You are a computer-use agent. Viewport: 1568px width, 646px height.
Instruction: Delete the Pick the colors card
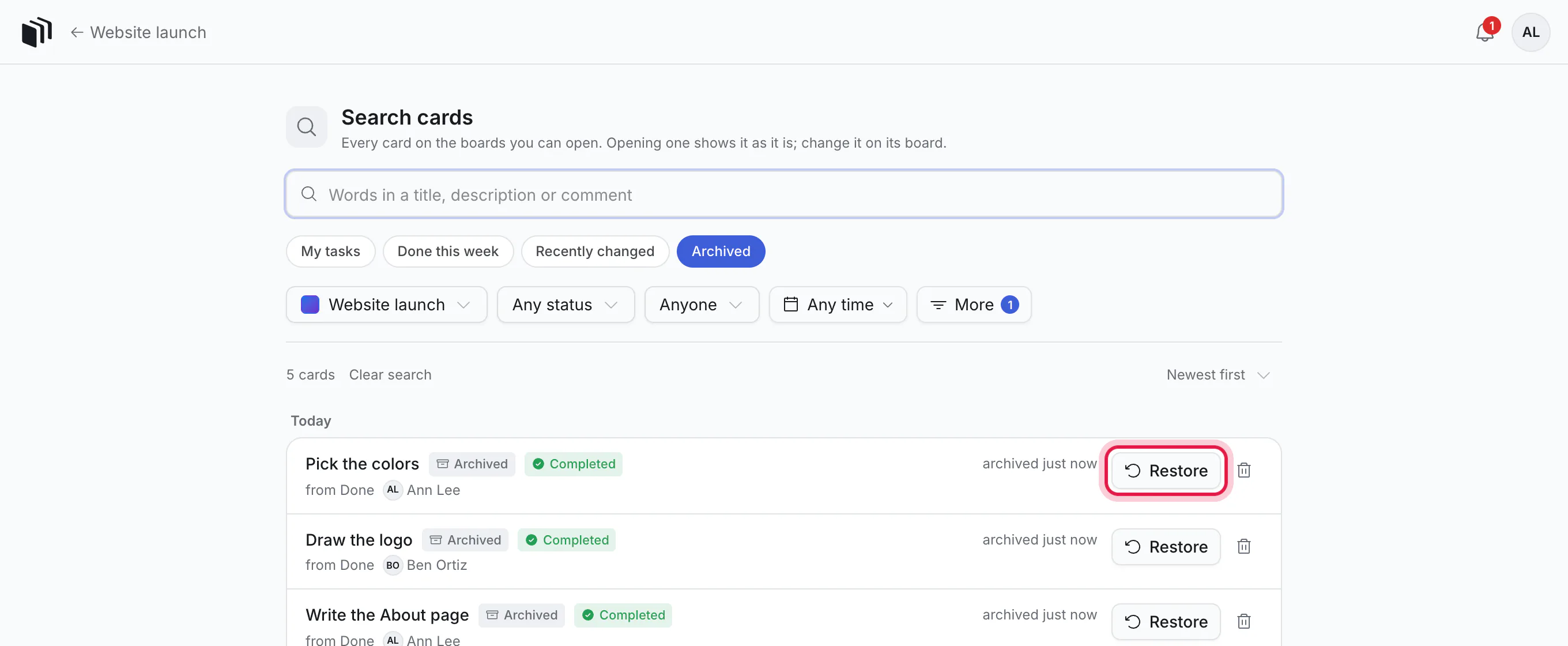click(x=1243, y=470)
